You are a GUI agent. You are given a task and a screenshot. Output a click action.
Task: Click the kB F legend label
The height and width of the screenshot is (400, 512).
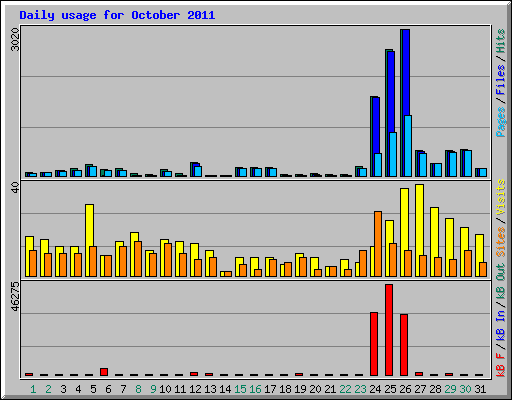point(501,365)
